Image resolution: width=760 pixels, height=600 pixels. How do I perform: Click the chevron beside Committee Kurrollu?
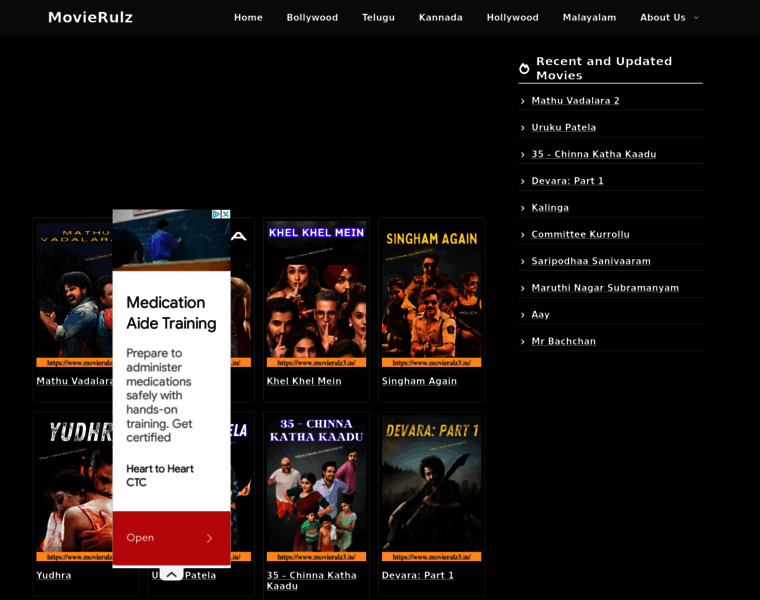pos(522,235)
